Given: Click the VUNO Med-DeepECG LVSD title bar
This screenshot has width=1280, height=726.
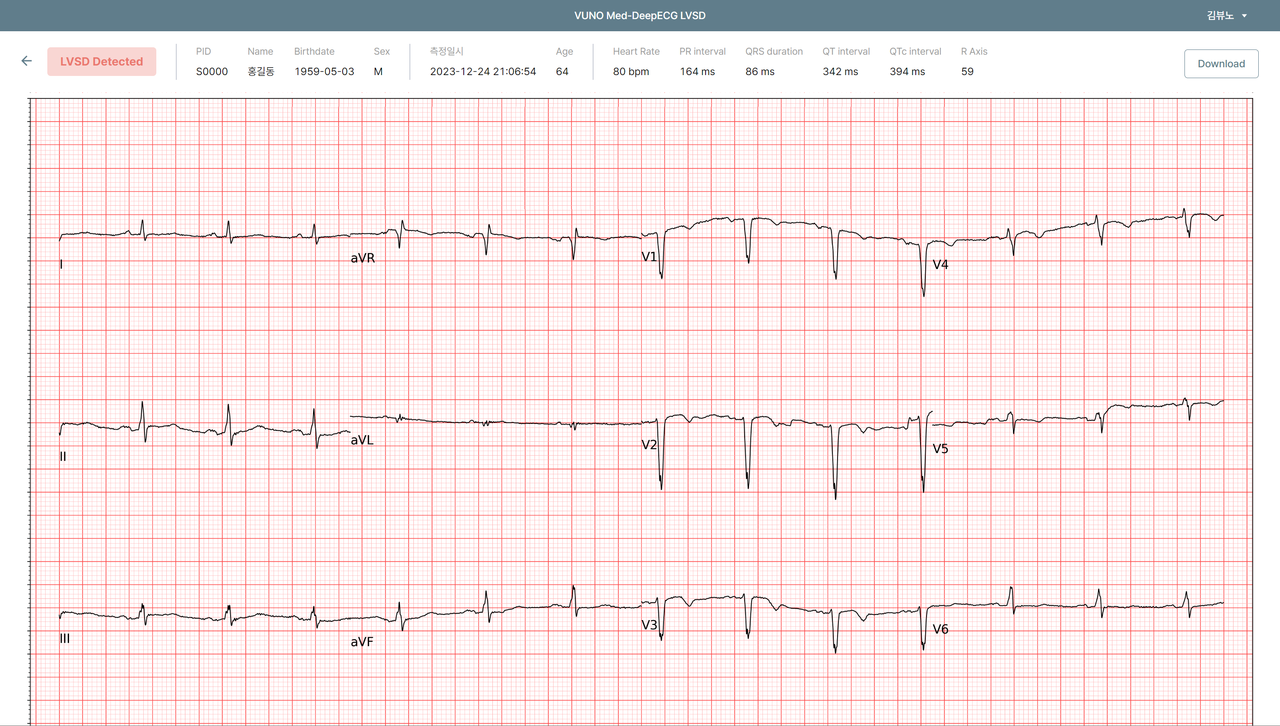Looking at the screenshot, I should tap(640, 16).
